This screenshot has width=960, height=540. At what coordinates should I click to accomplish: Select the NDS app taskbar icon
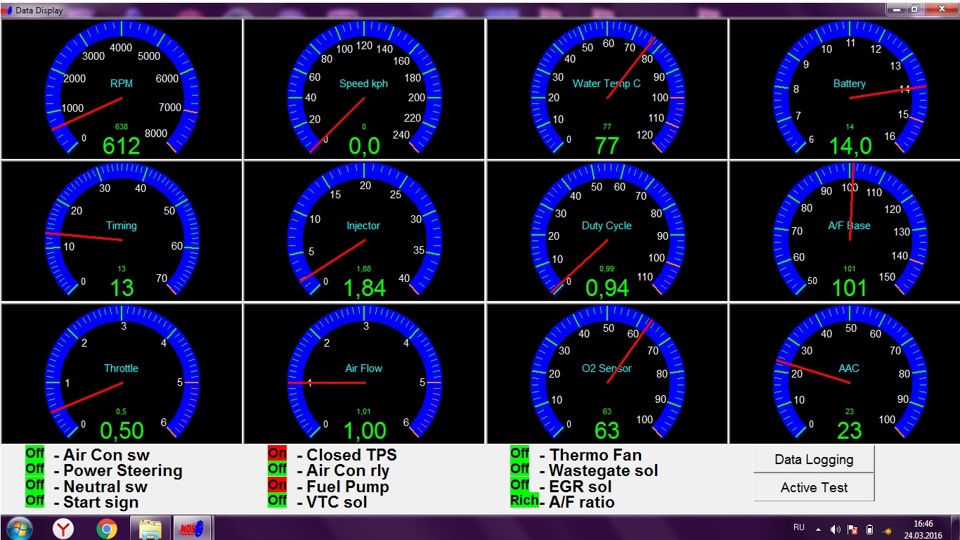192,528
